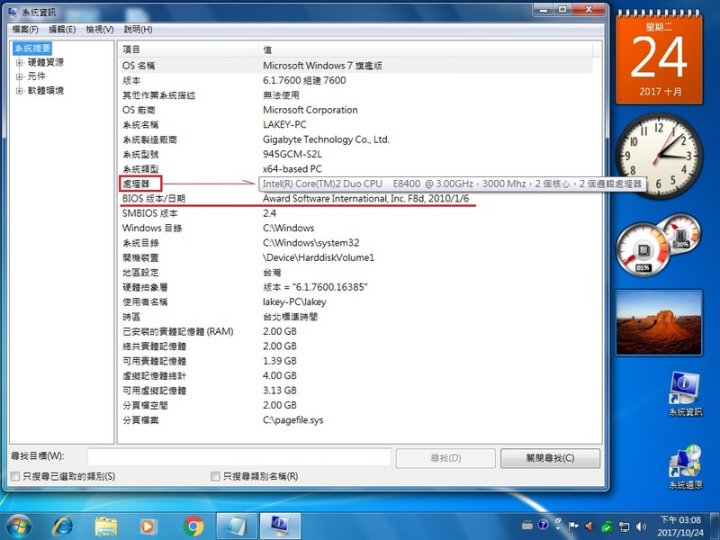The width and height of the screenshot is (720, 540).
Task: Select the 元件 tree label
Action: click(x=36, y=77)
